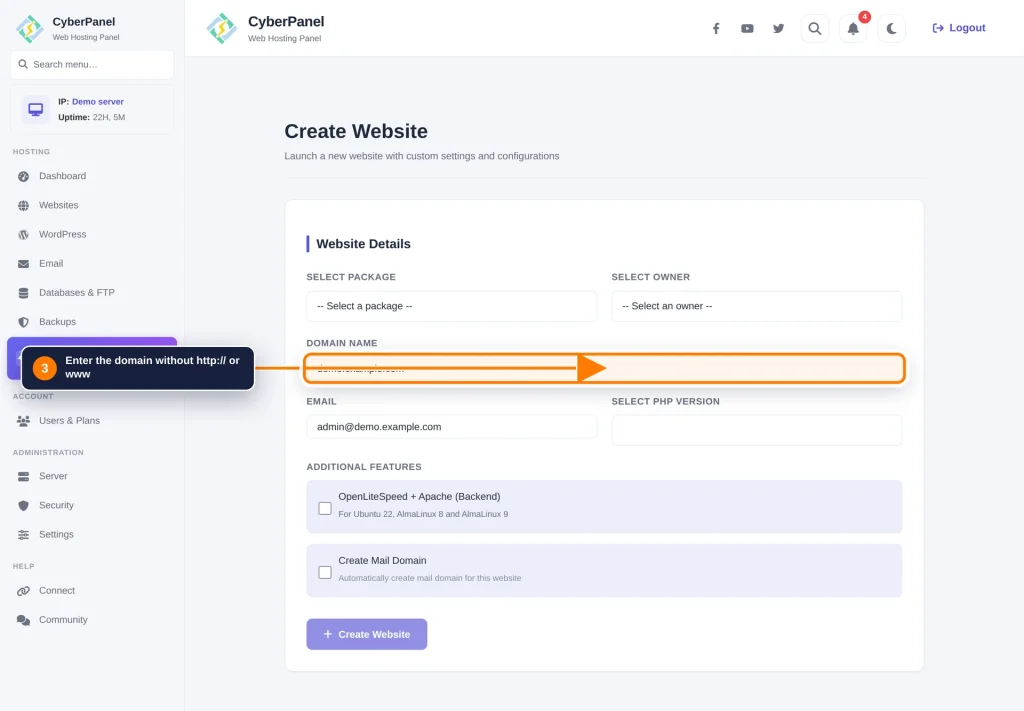
Task: Click the Websites globe icon
Action: (x=24, y=206)
